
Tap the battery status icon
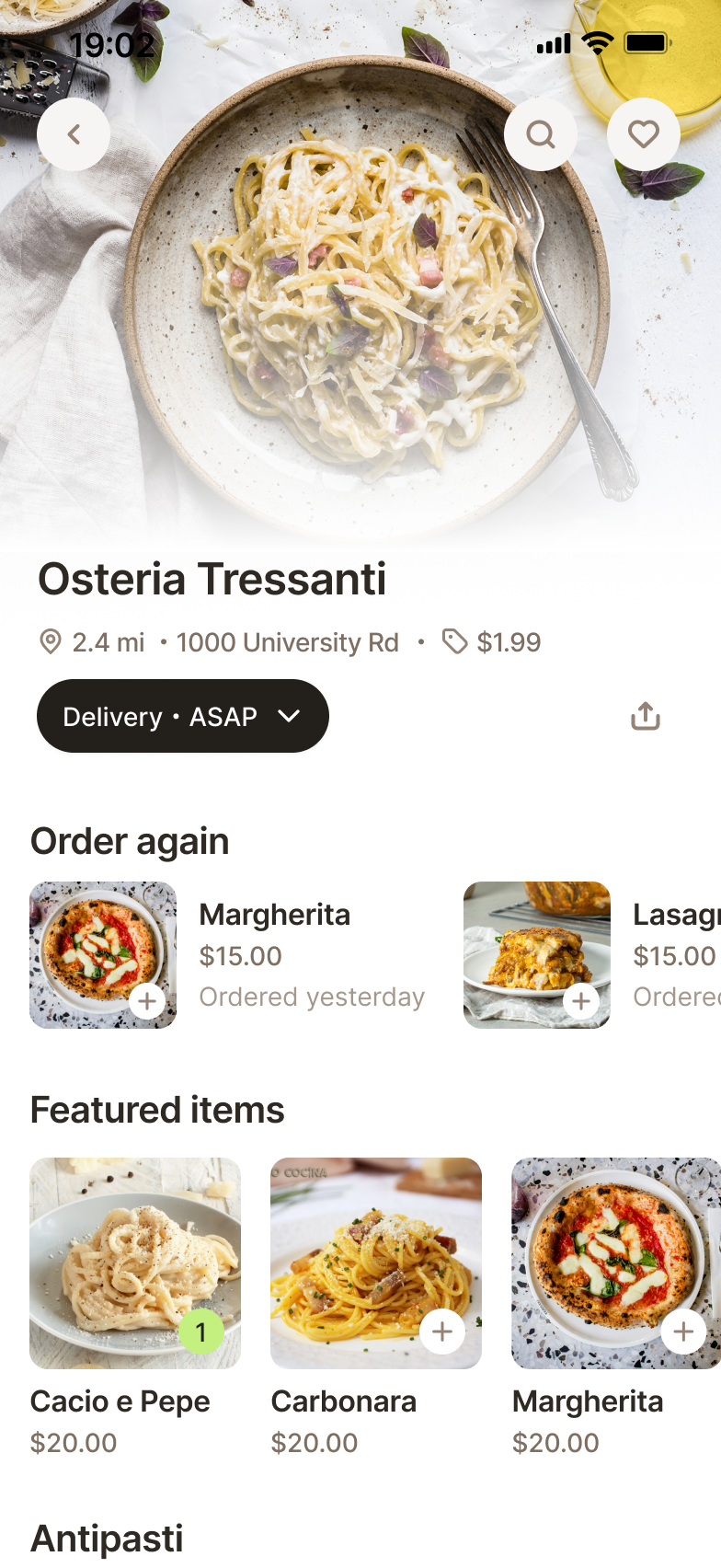pos(647,43)
